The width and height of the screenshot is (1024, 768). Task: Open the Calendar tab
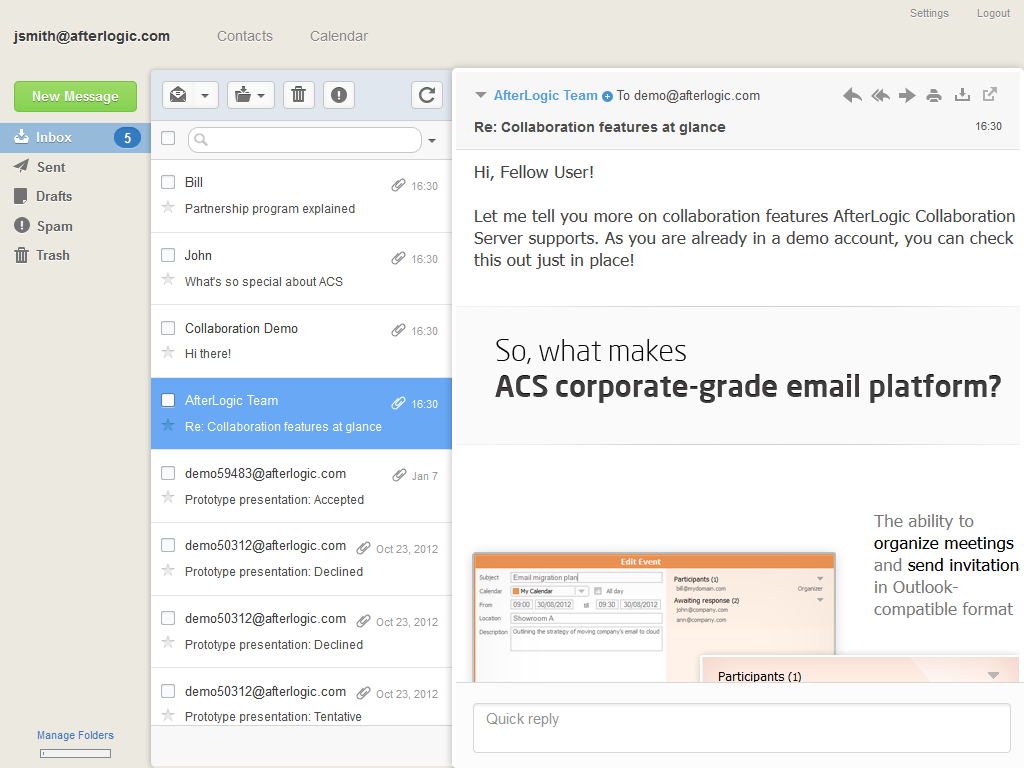pos(339,36)
